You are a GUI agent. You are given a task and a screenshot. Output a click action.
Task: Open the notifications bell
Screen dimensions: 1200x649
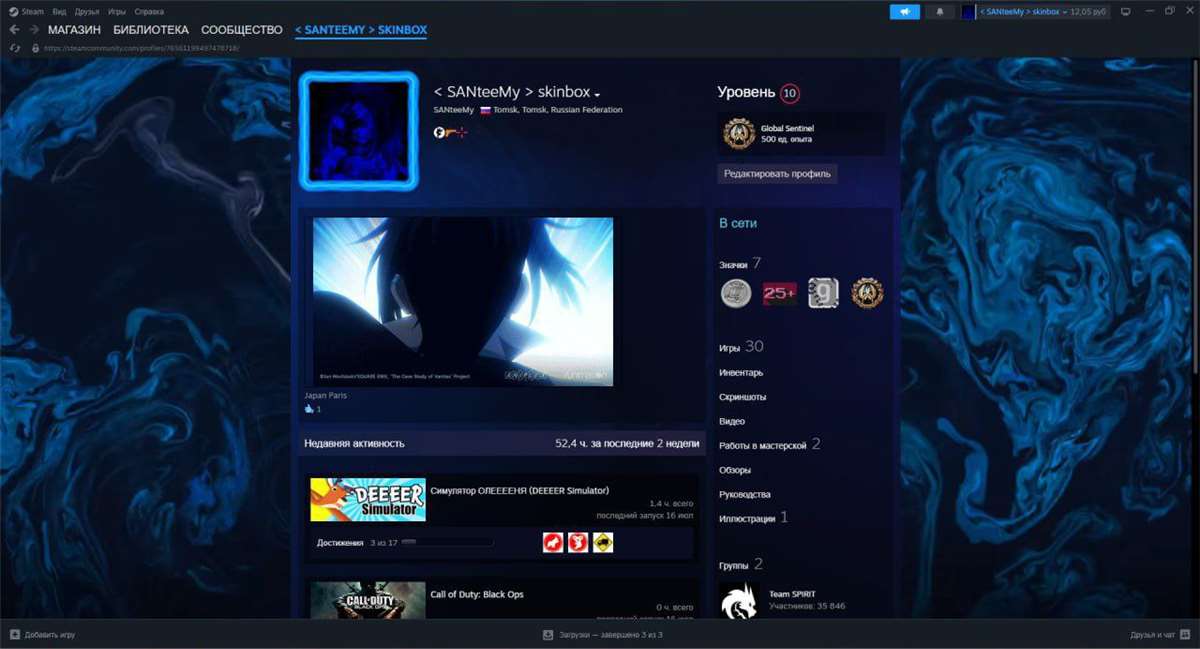click(939, 11)
